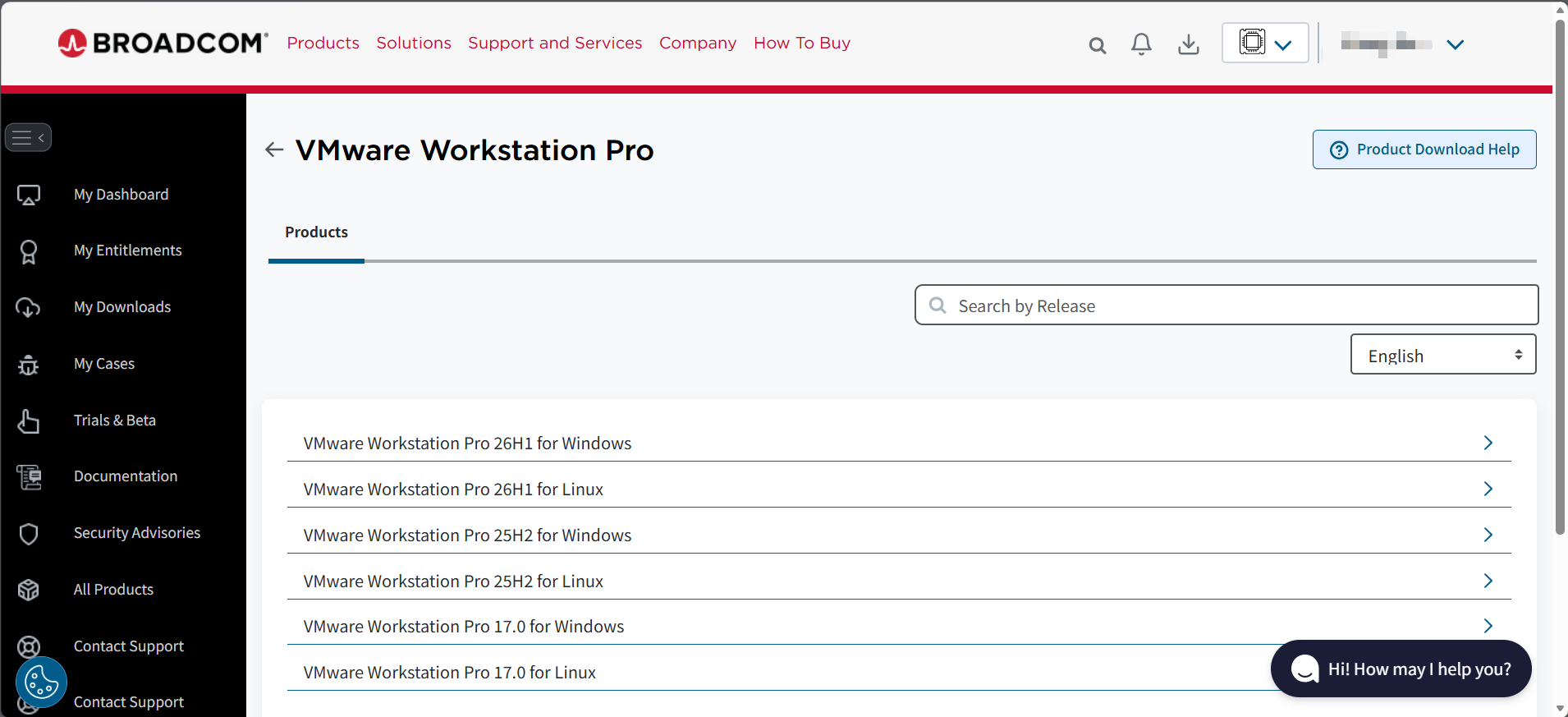Click the My Entitlements ribbon icon
The width and height of the screenshot is (1568, 717).
click(29, 251)
